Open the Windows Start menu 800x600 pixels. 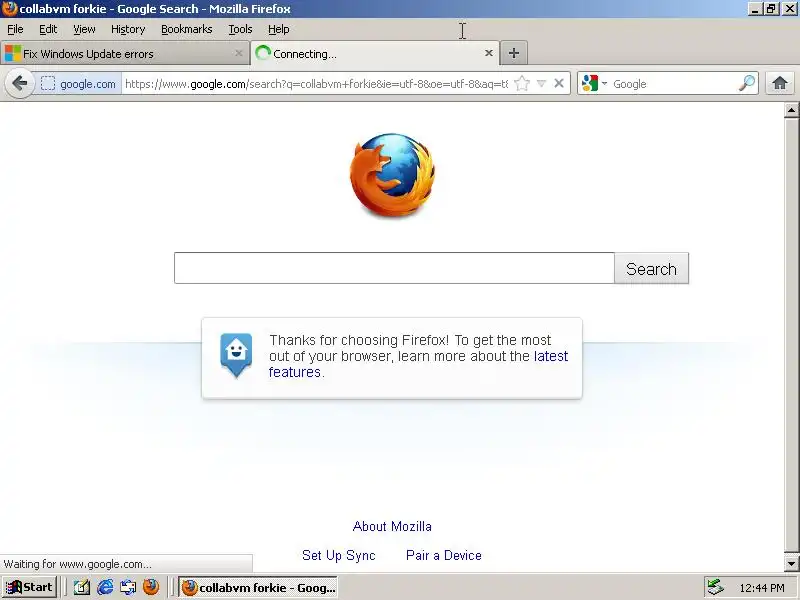[x=29, y=587]
